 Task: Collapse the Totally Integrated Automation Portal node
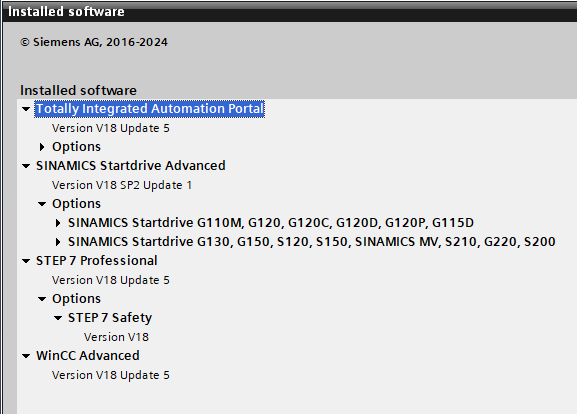pos(26,109)
